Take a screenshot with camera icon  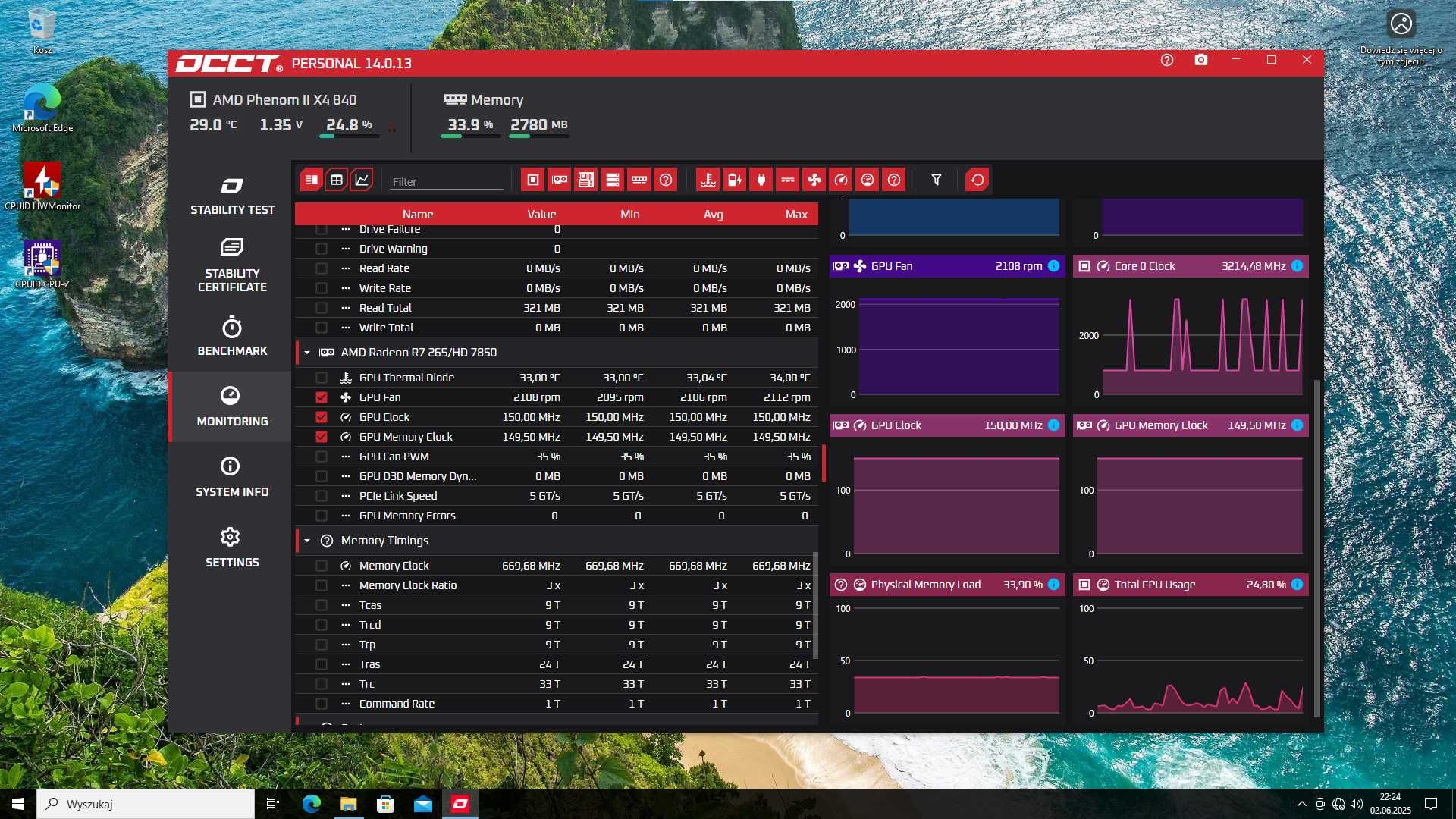[1201, 60]
